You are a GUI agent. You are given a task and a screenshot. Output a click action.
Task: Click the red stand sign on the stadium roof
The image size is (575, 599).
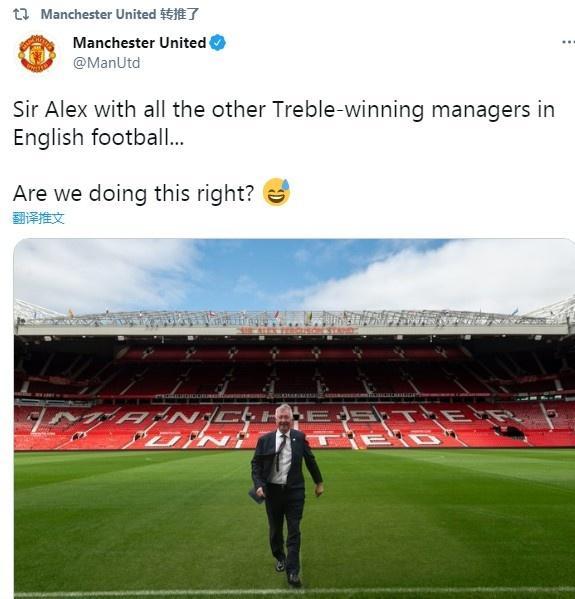297,330
